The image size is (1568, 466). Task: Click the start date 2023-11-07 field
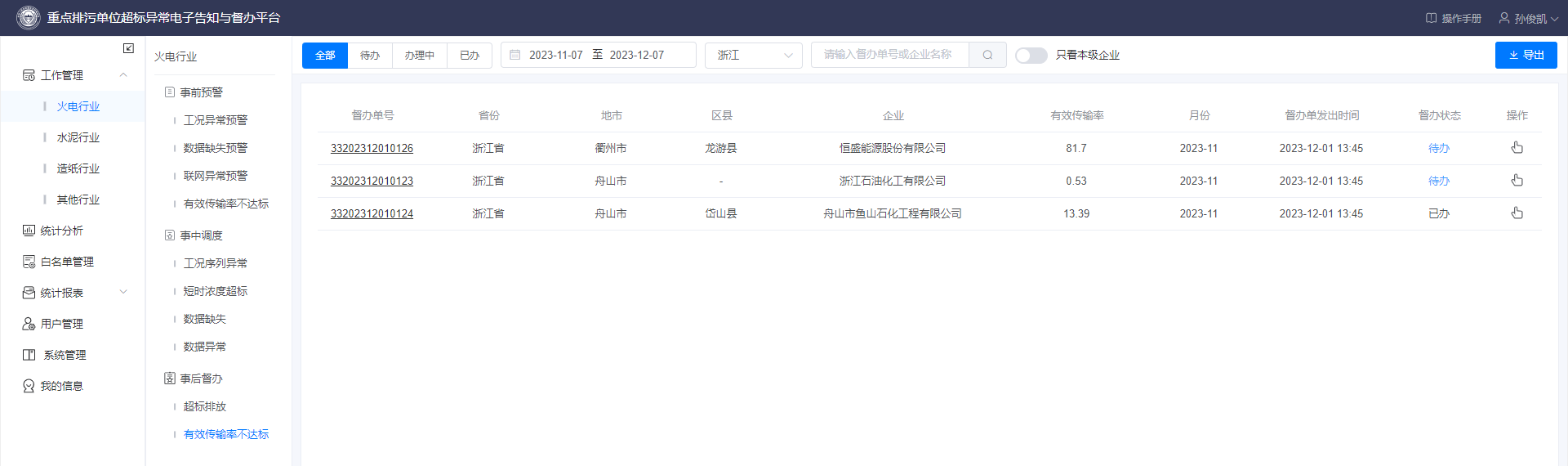[x=555, y=55]
